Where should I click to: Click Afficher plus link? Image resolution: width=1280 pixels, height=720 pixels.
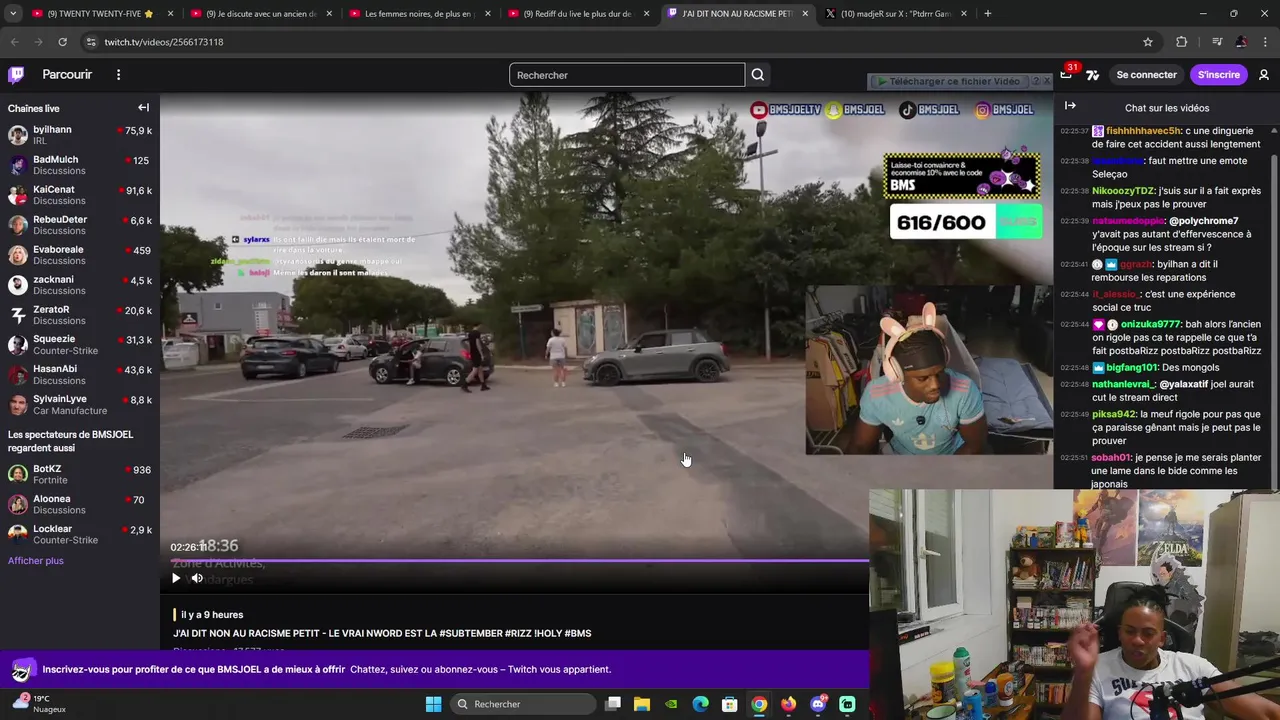click(x=36, y=561)
